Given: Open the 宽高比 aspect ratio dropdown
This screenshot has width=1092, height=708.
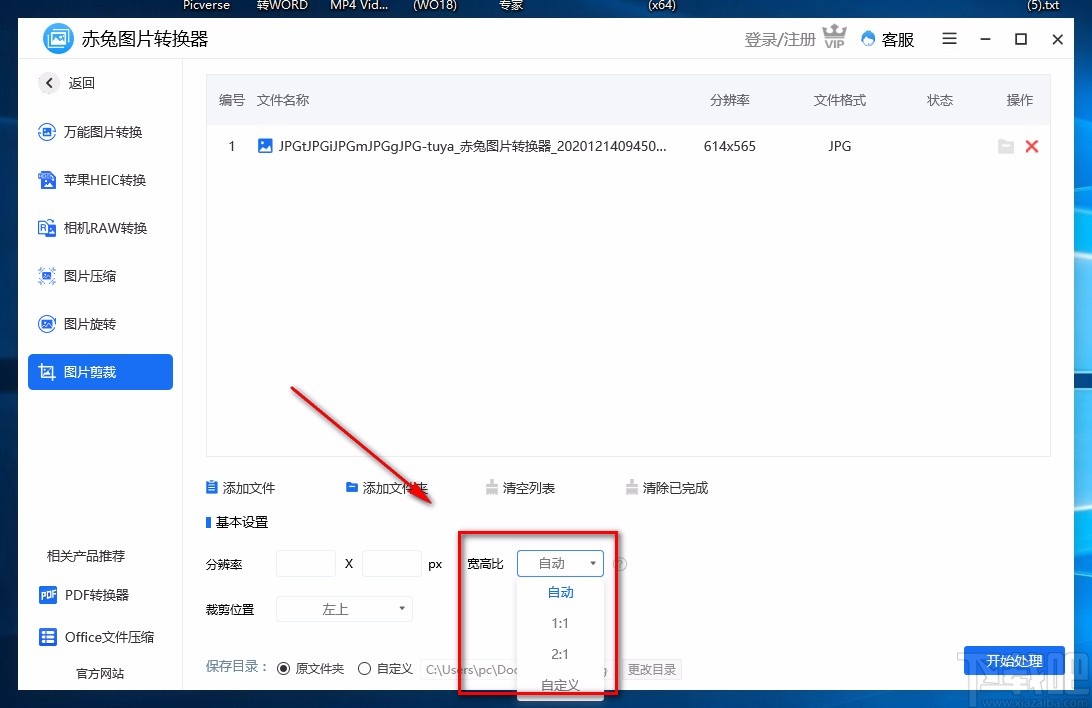Looking at the screenshot, I should [559, 563].
